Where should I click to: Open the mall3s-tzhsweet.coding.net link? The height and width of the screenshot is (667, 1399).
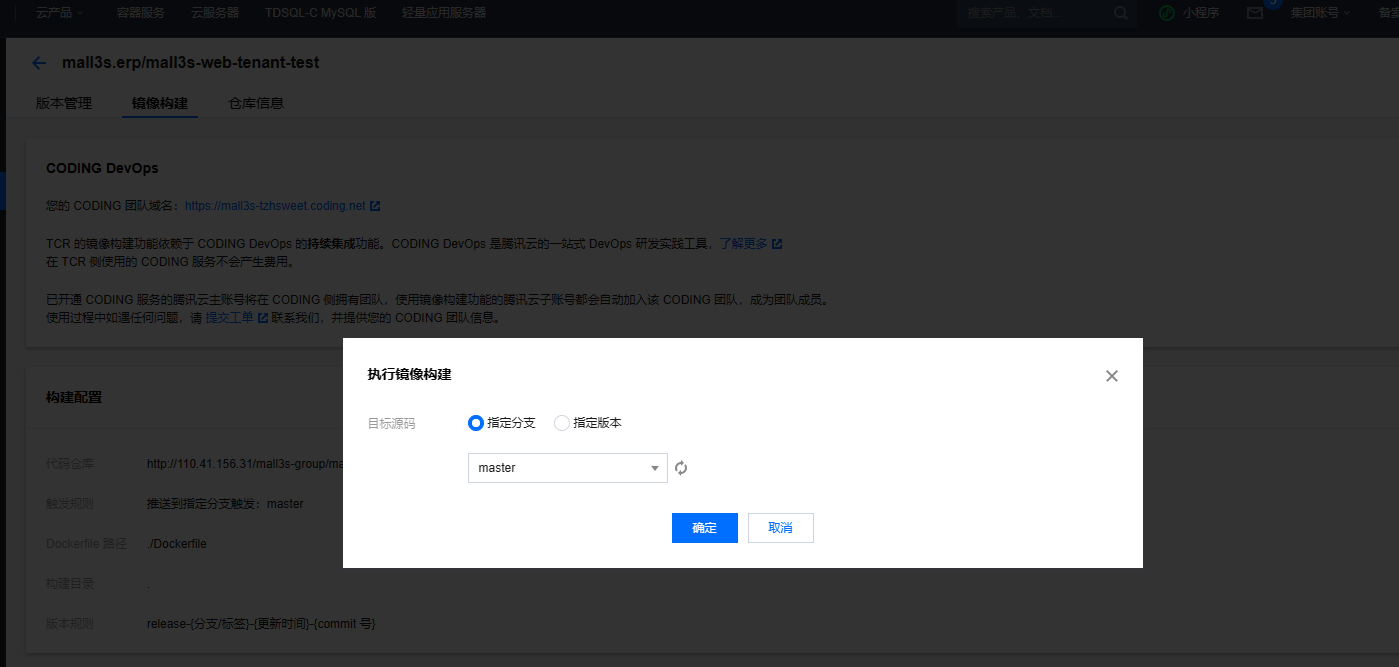275,206
